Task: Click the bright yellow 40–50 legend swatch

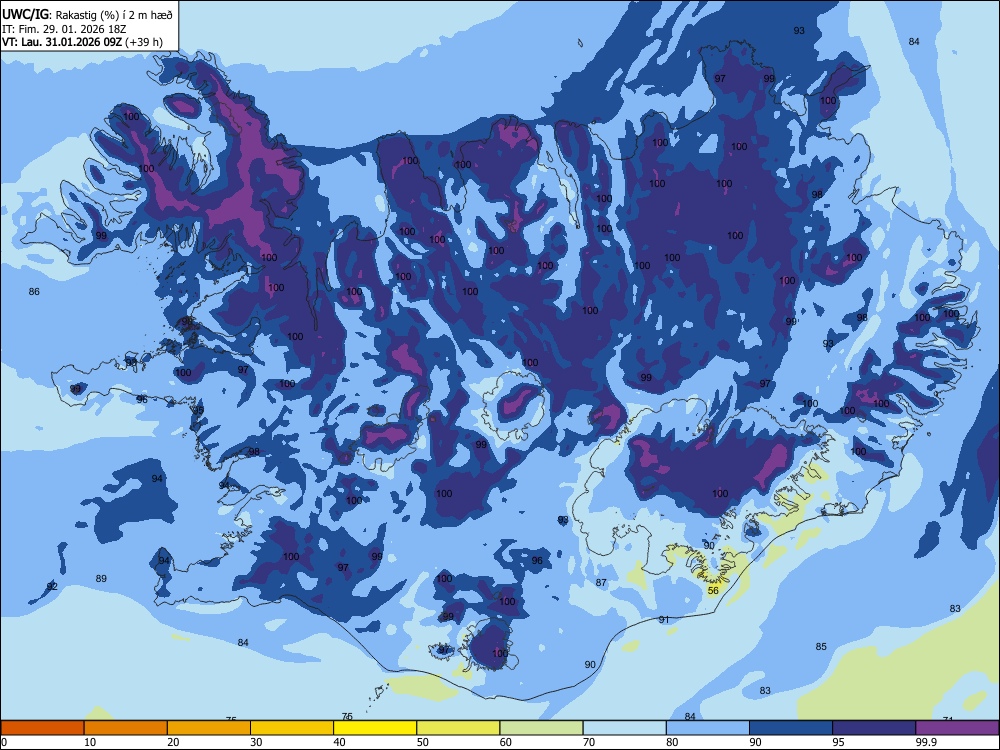Action: pyautogui.click(x=375, y=728)
